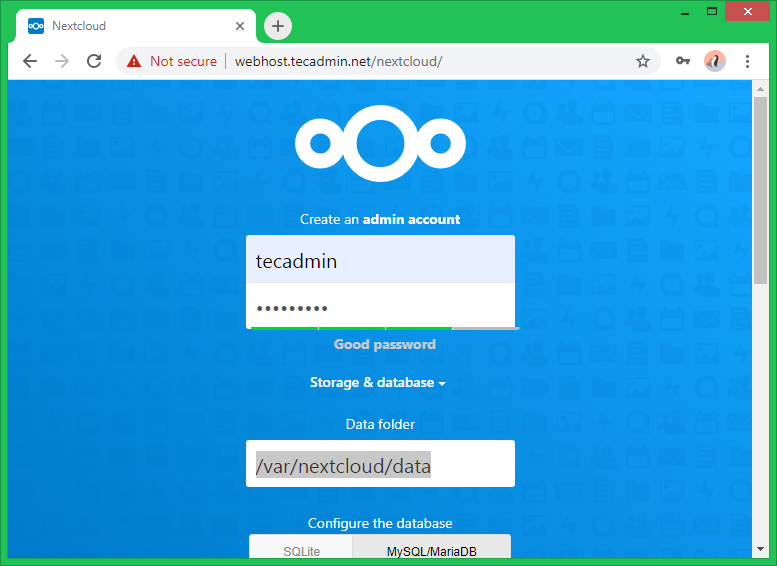Minimize the browser window
The image size is (777, 566).
[685, 12]
